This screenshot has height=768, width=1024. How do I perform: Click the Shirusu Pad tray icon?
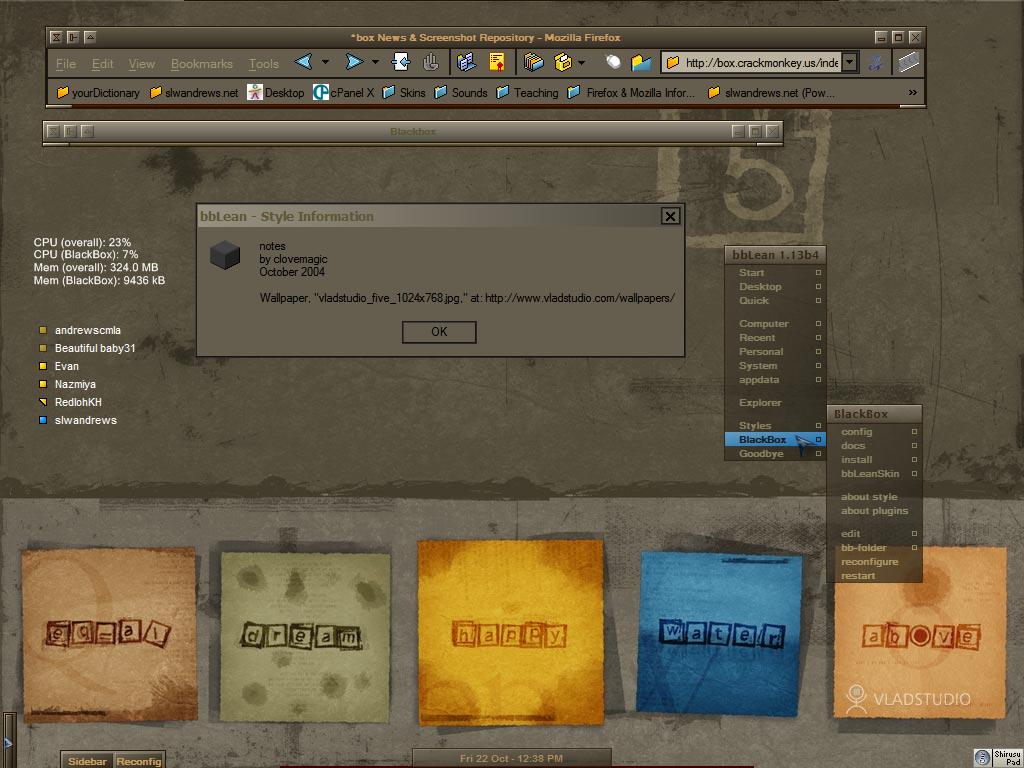coord(998,758)
